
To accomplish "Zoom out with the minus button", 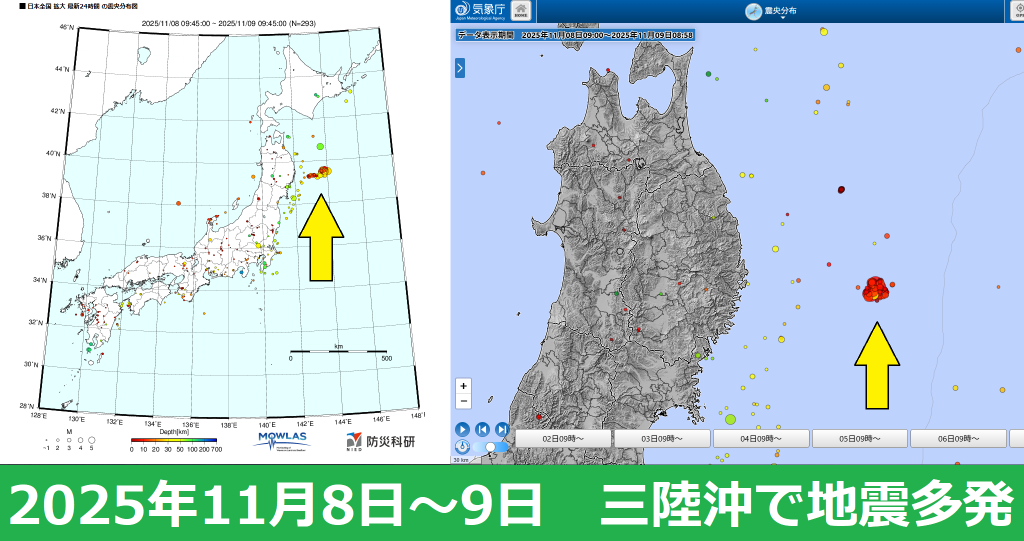I will point(463,401).
